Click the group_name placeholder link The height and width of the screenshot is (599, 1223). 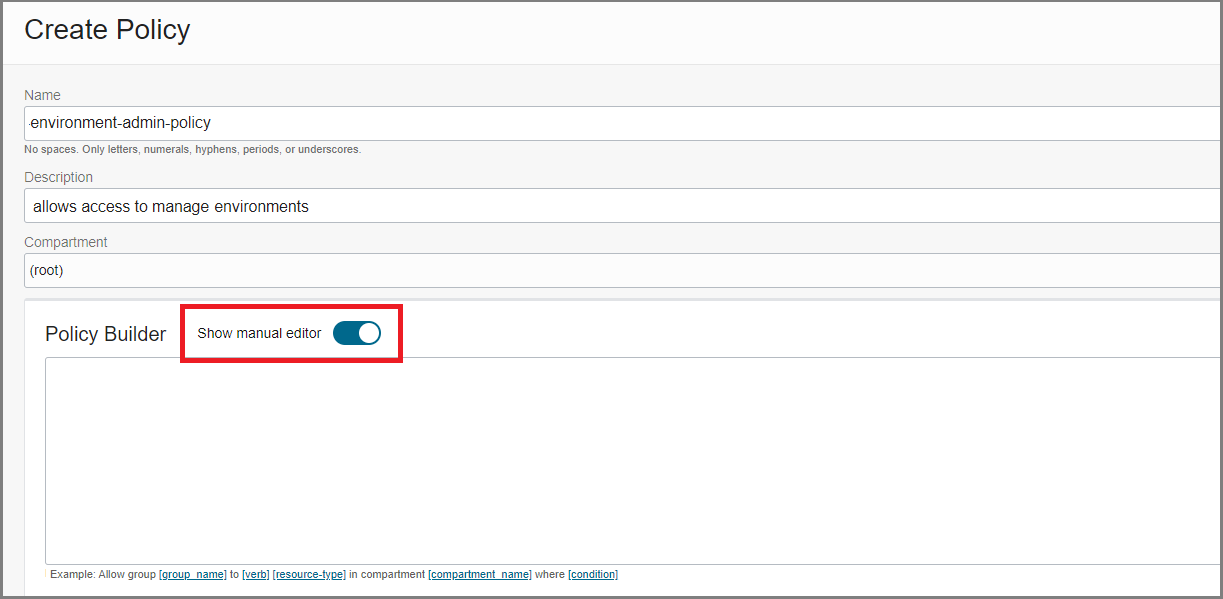pos(193,574)
